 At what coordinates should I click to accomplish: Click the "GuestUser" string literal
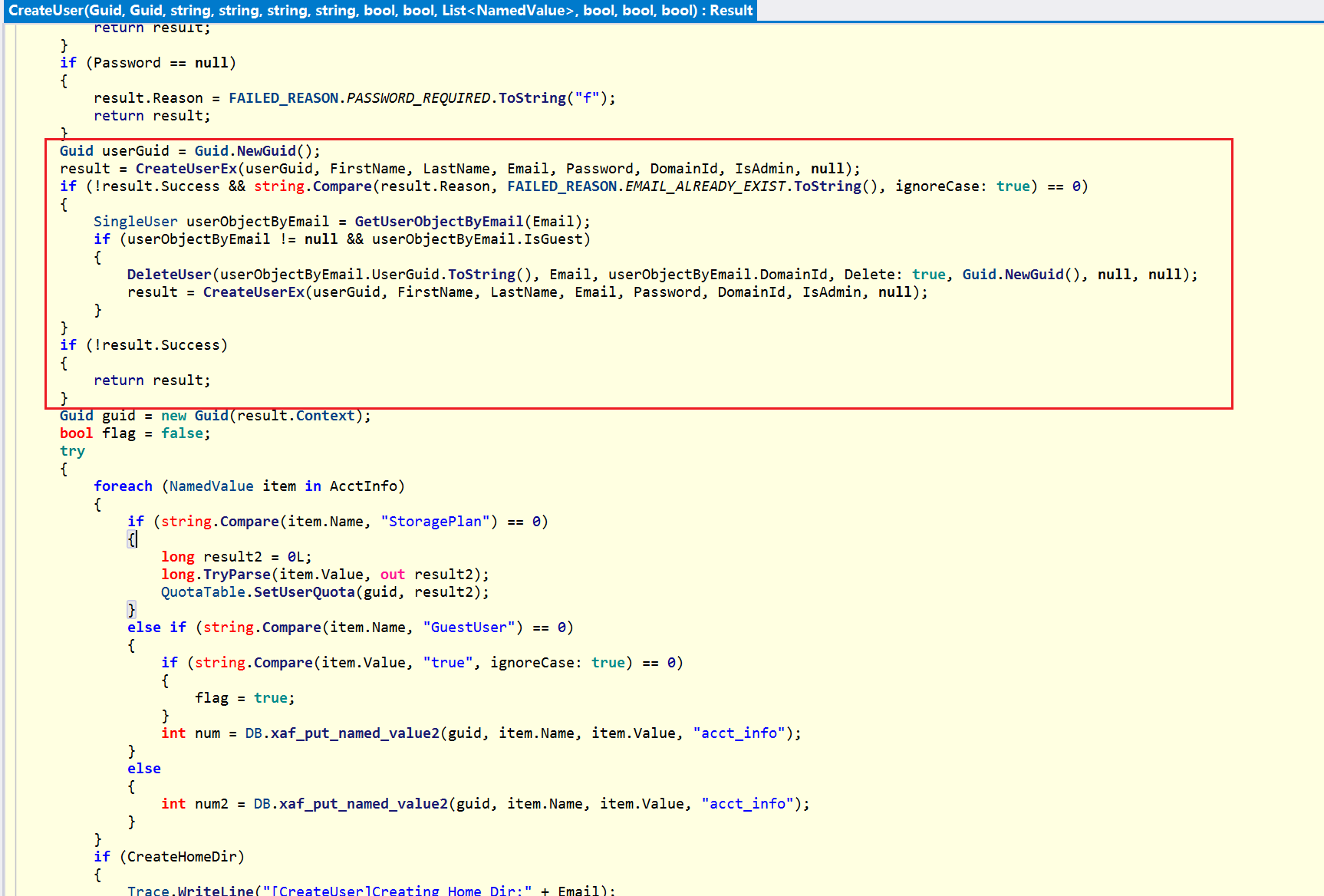[469, 628]
